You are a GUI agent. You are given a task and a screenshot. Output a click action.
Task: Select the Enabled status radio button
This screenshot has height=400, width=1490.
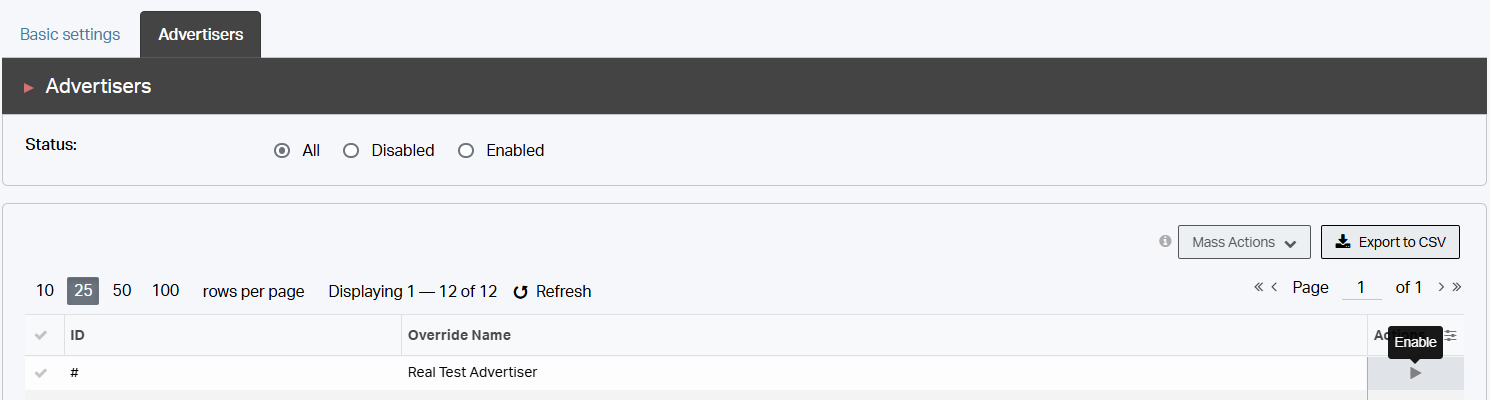pyautogui.click(x=465, y=151)
